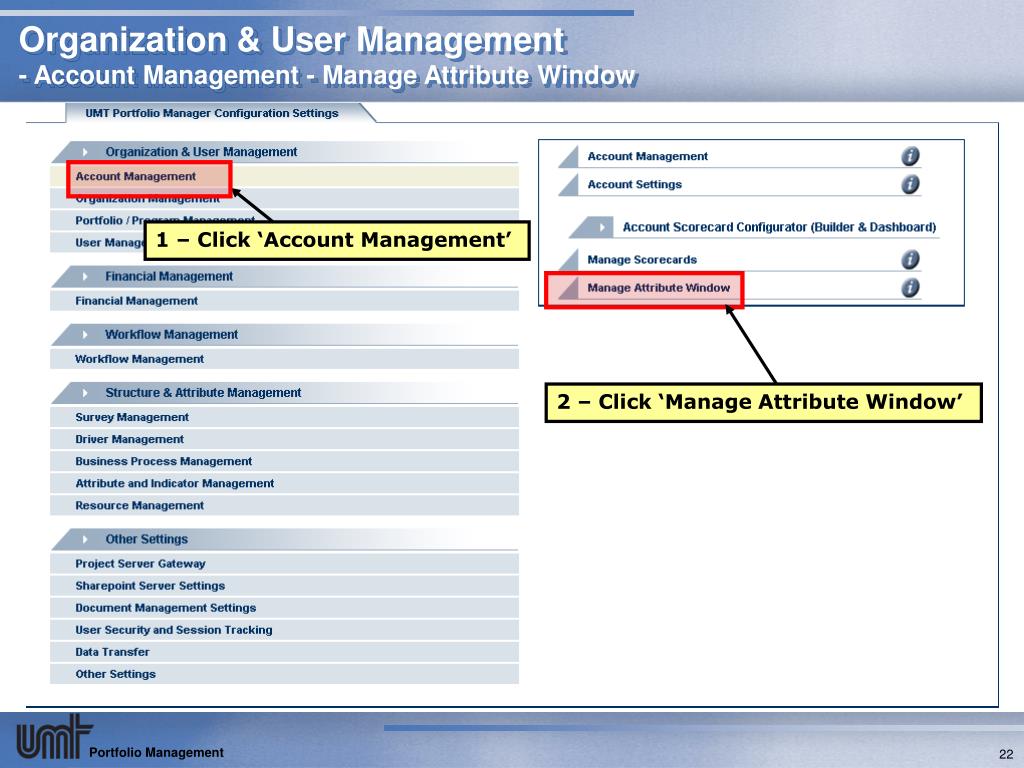Open Other Settings menu row
1024x768 pixels.
[x=284, y=675]
